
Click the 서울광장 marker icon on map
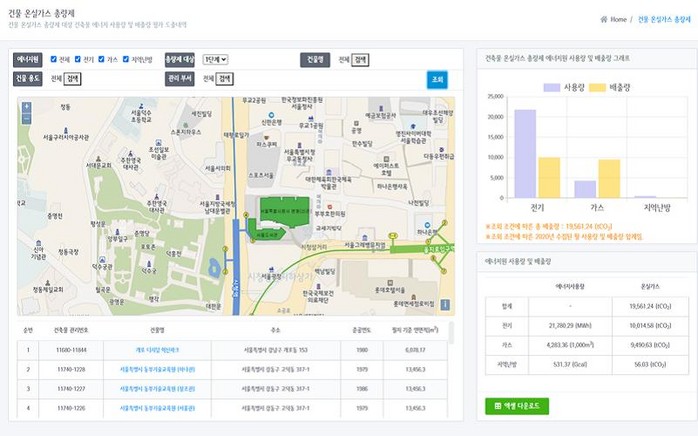click(271, 270)
